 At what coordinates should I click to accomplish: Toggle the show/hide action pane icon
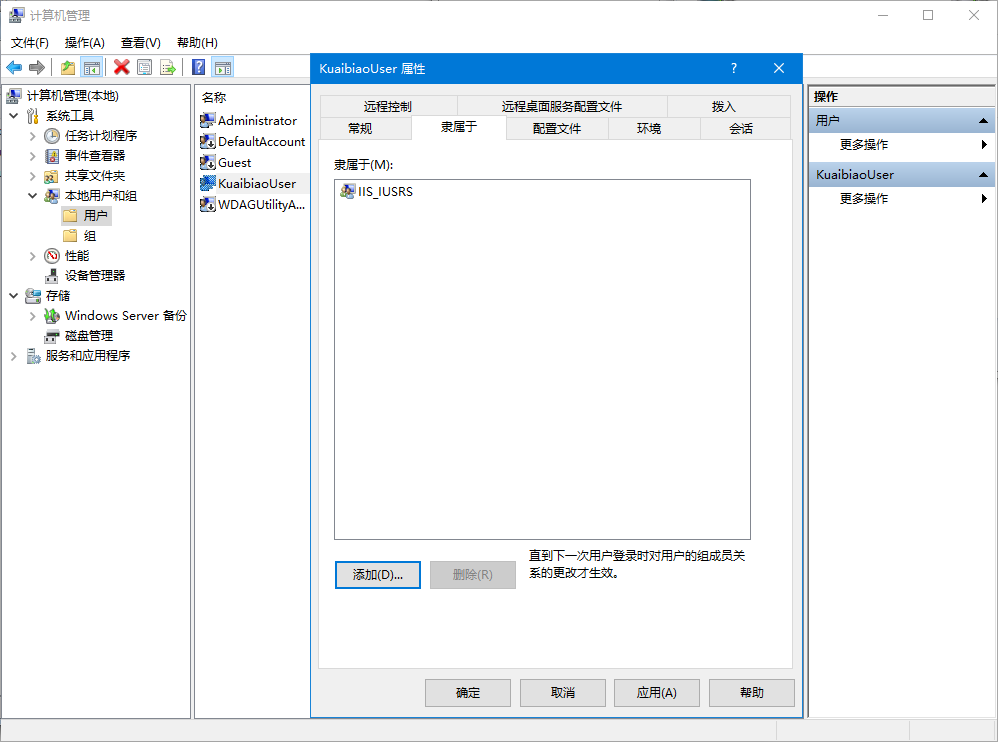pos(223,67)
